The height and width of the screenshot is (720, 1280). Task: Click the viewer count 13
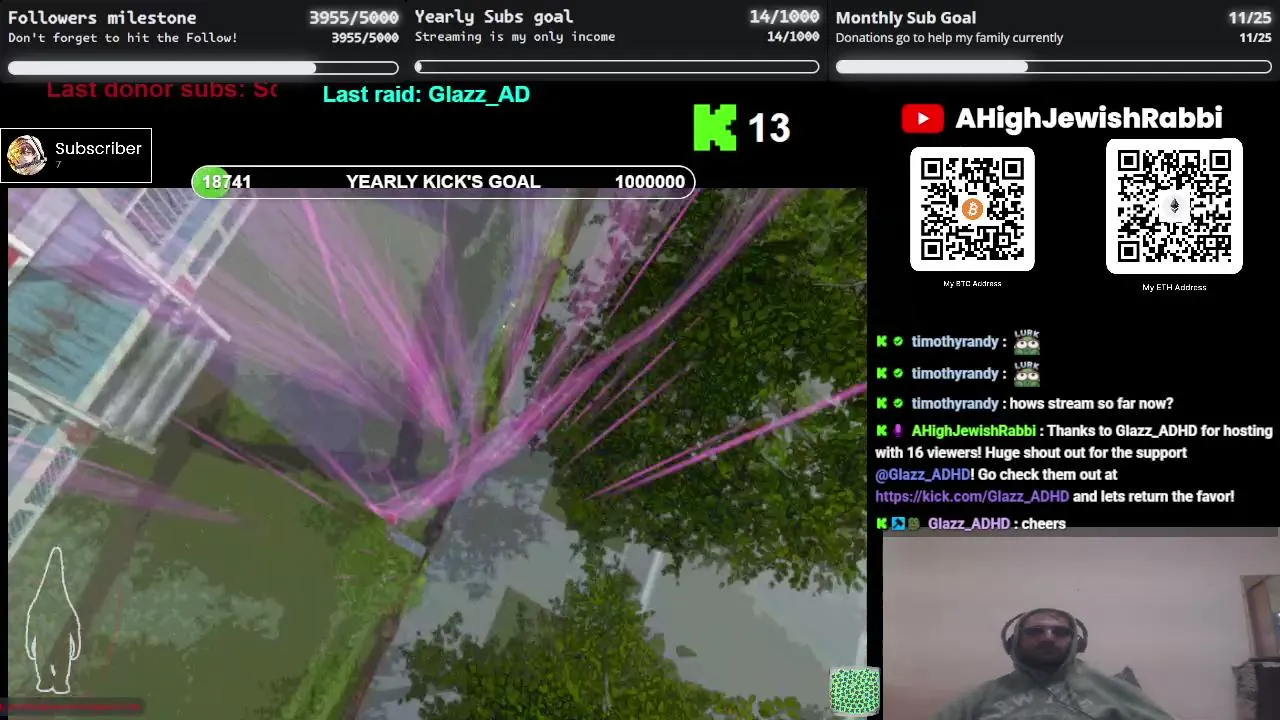coord(768,128)
